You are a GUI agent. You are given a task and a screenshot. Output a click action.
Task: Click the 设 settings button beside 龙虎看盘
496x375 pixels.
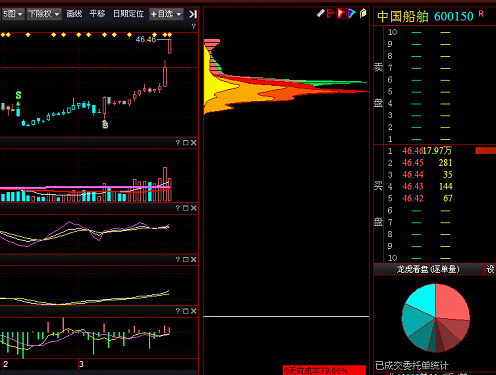[x=490, y=269]
